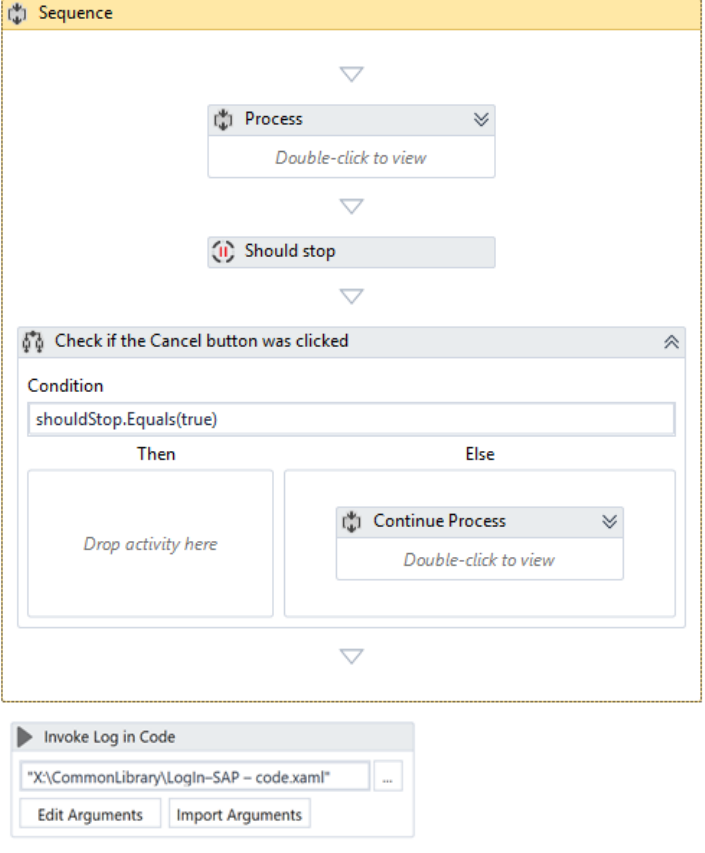The image size is (705, 853).
Task: Expand the Continue Process activity
Action: click(609, 522)
